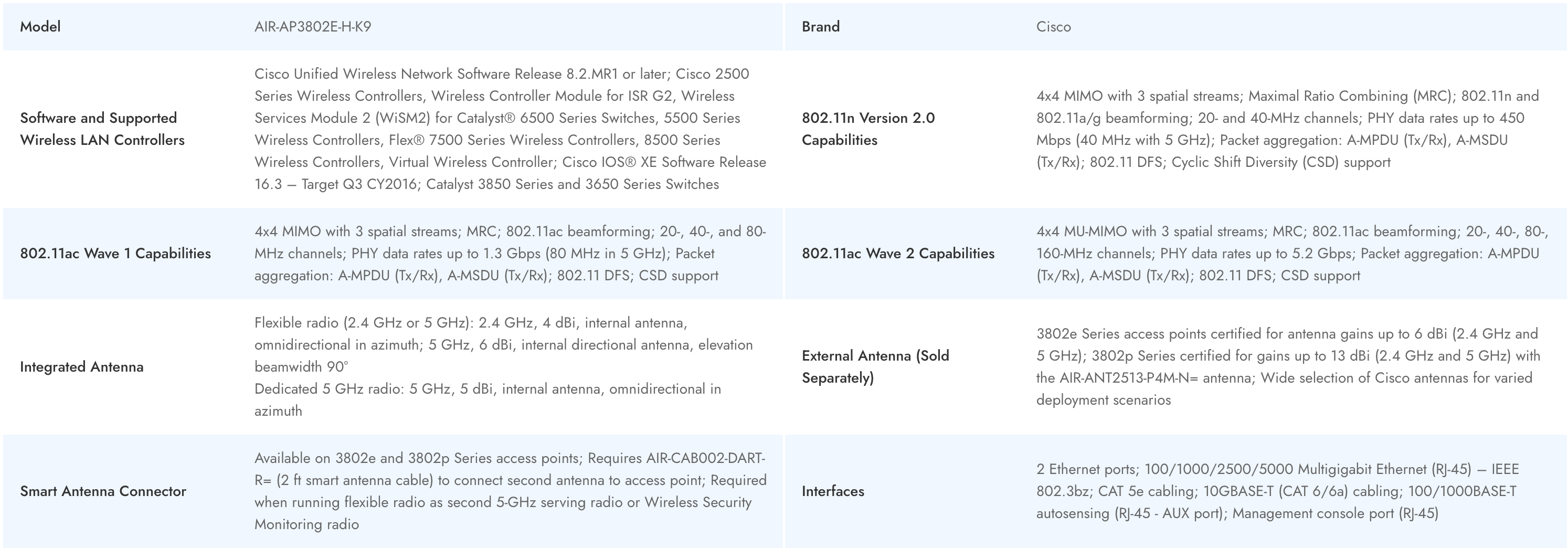The width and height of the screenshot is (1568, 548).
Task: Click Software and Supported Wireless LAN Controllers label
Action: click(x=102, y=129)
